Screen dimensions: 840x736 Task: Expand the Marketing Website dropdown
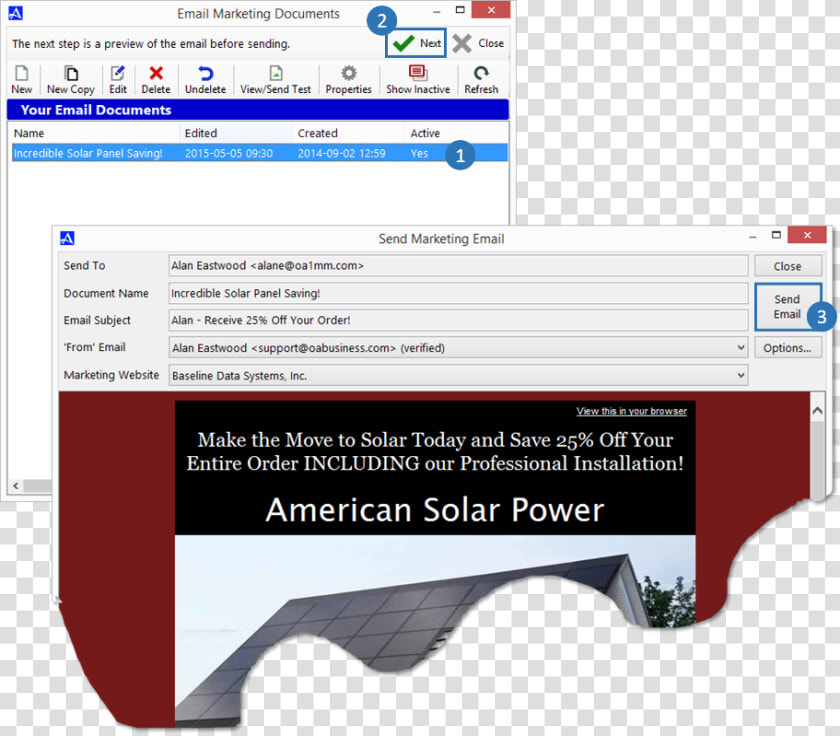[x=740, y=375]
